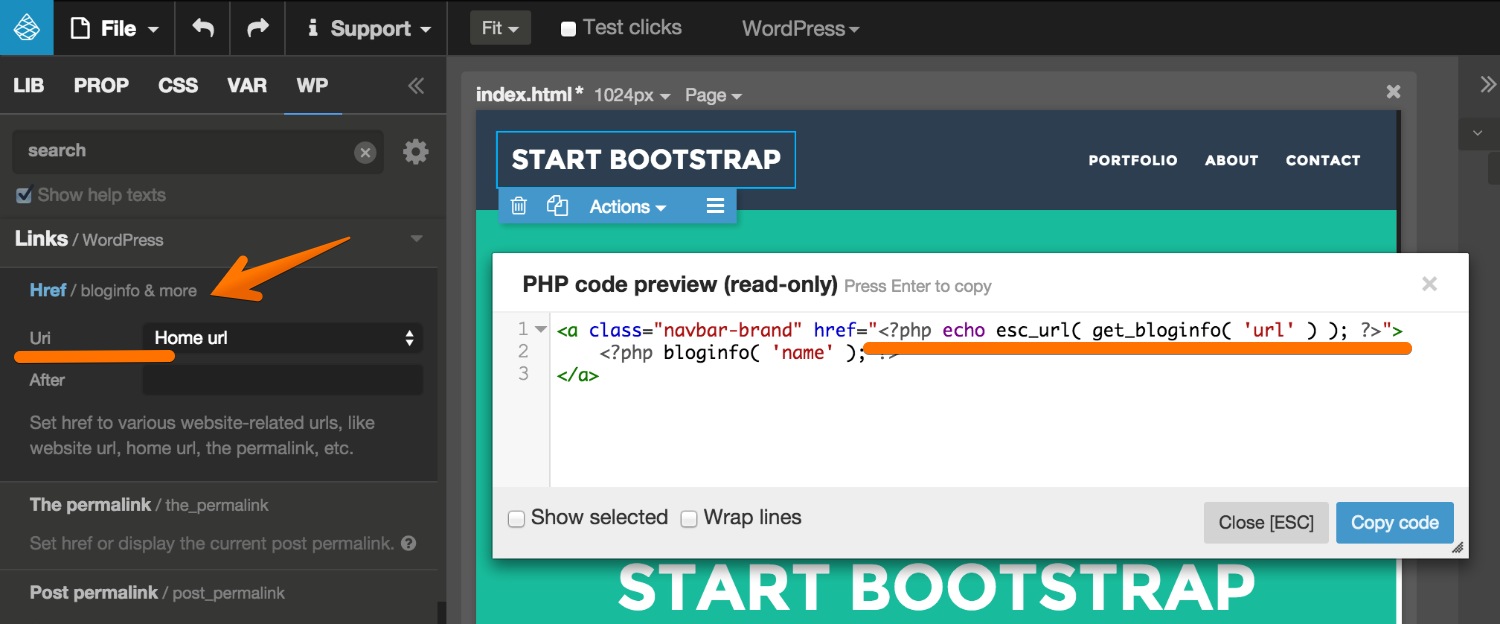
Task: Click the Close [ESC] button
Action: [1266, 523]
